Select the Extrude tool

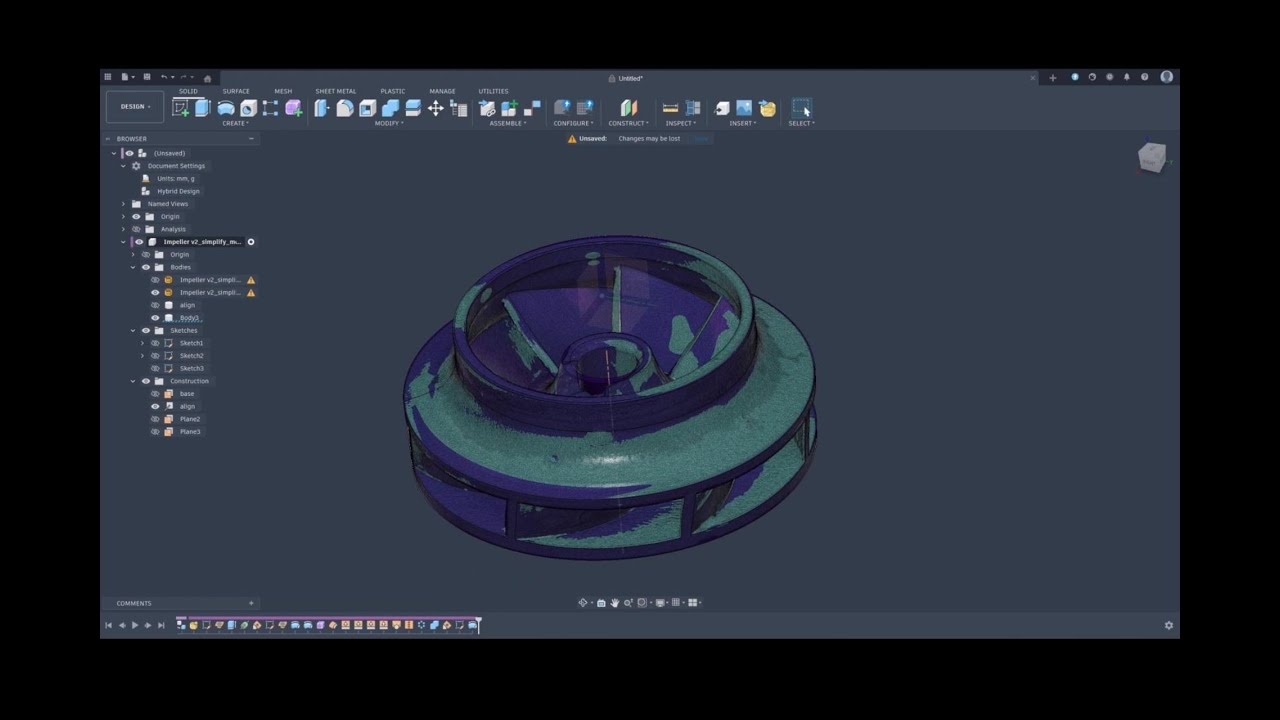pyautogui.click(x=202, y=108)
